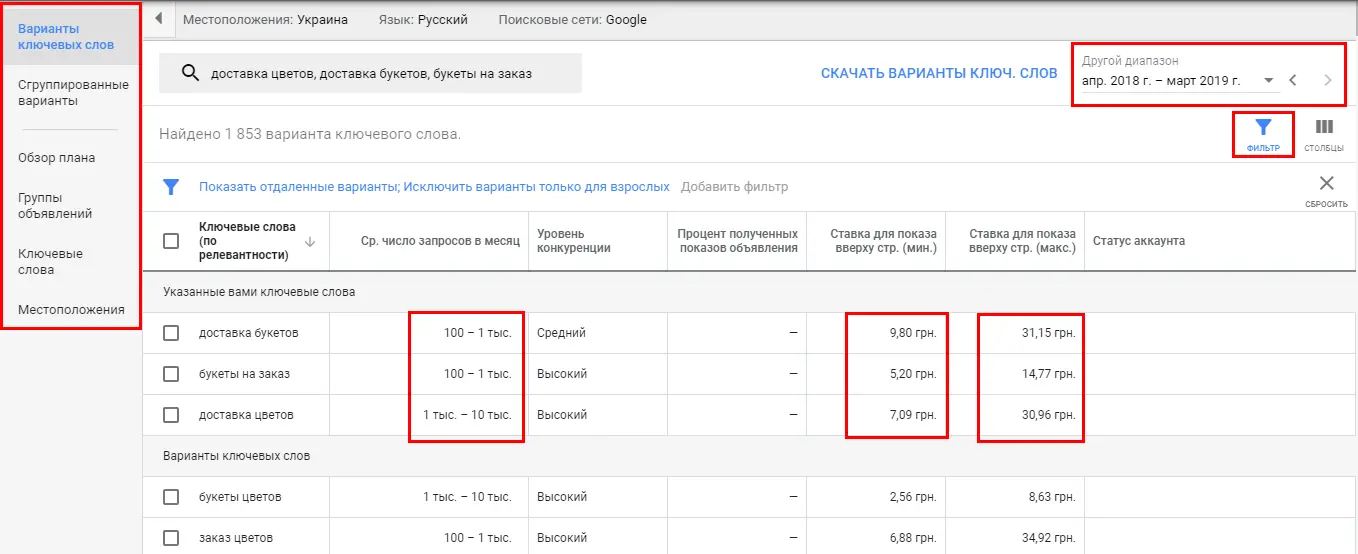Viewport: 1358px width, 554px height.
Task: Click the magnifier search icon
Action: (189, 73)
